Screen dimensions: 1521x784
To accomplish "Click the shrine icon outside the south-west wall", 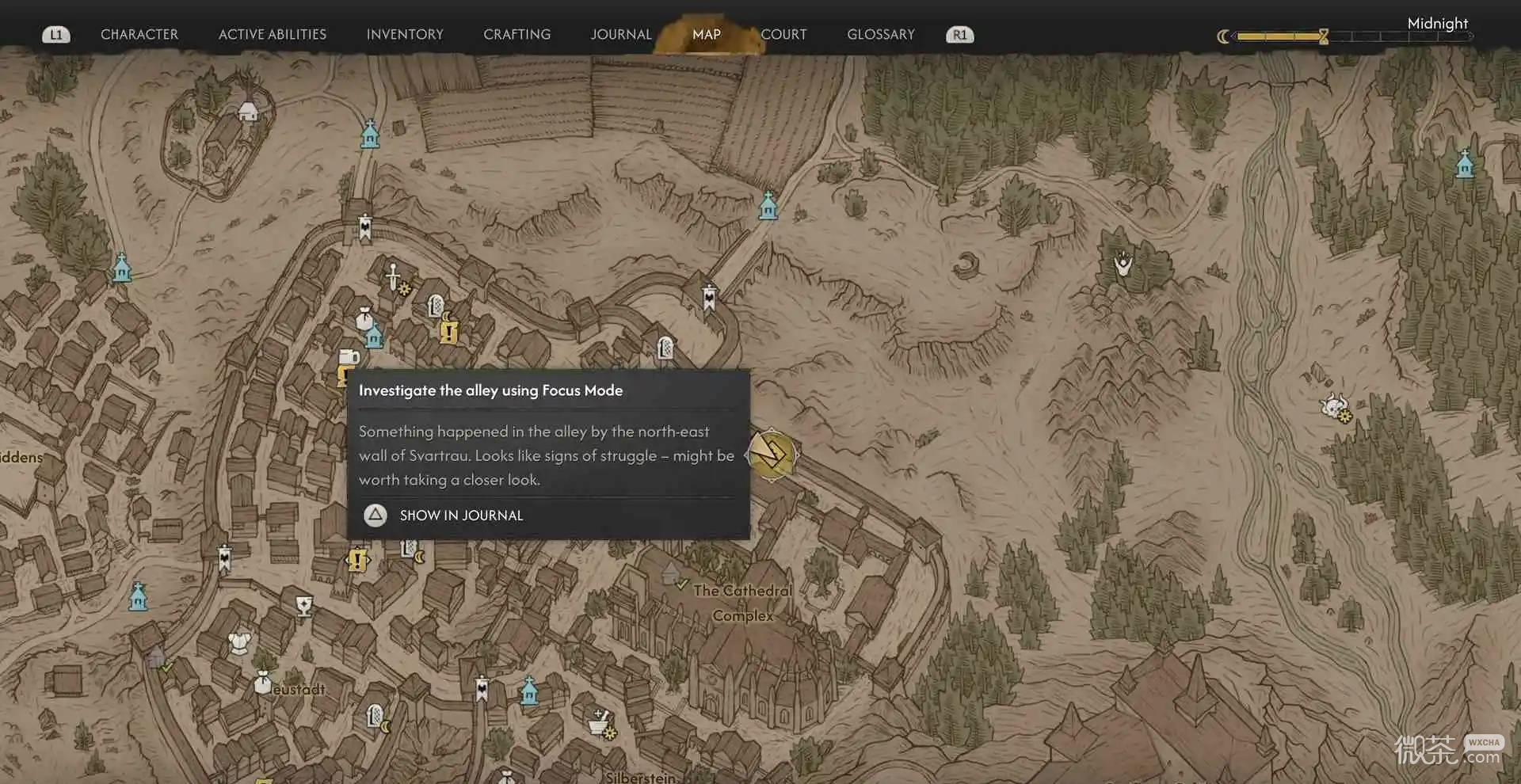I will click(139, 596).
